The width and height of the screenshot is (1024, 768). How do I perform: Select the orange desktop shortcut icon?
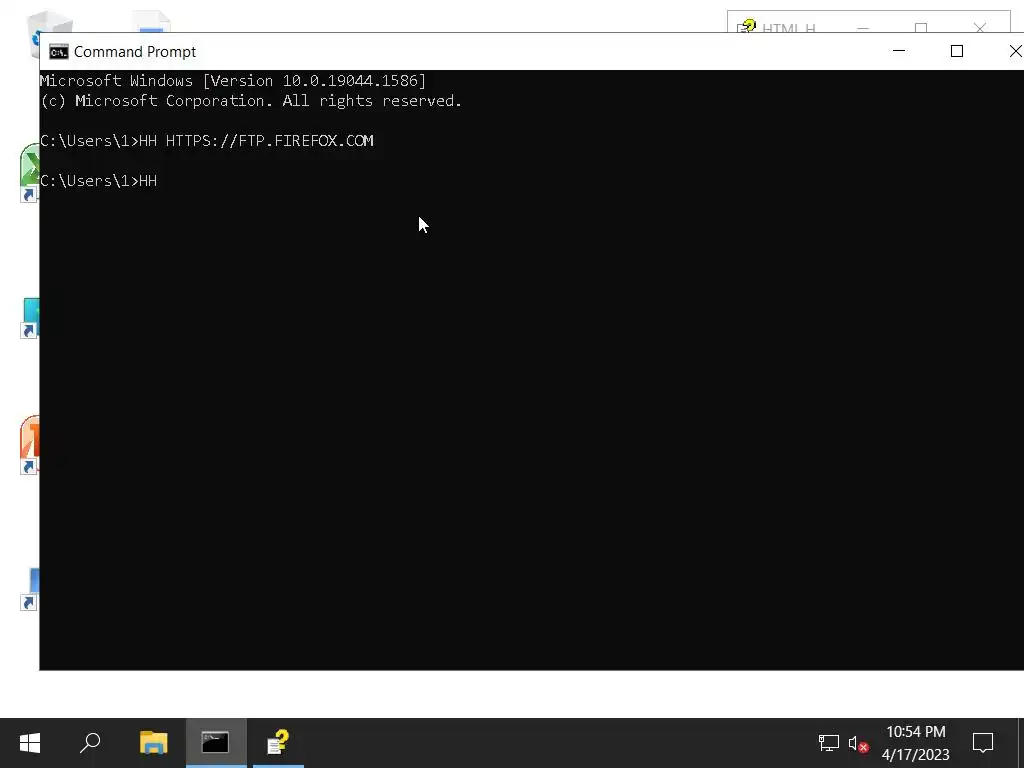click(x=29, y=444)
